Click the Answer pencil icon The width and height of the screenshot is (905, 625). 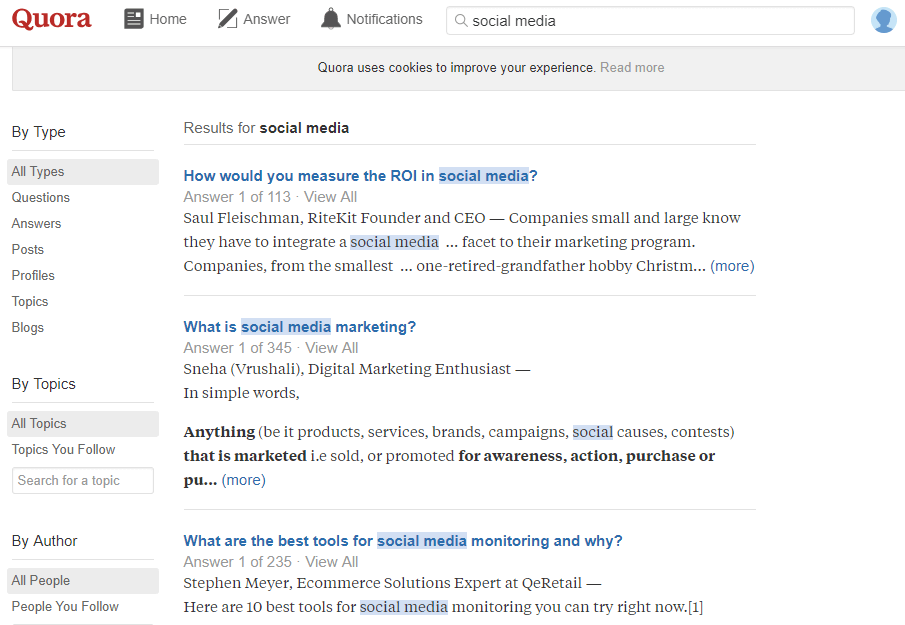[x=227, y=19]
